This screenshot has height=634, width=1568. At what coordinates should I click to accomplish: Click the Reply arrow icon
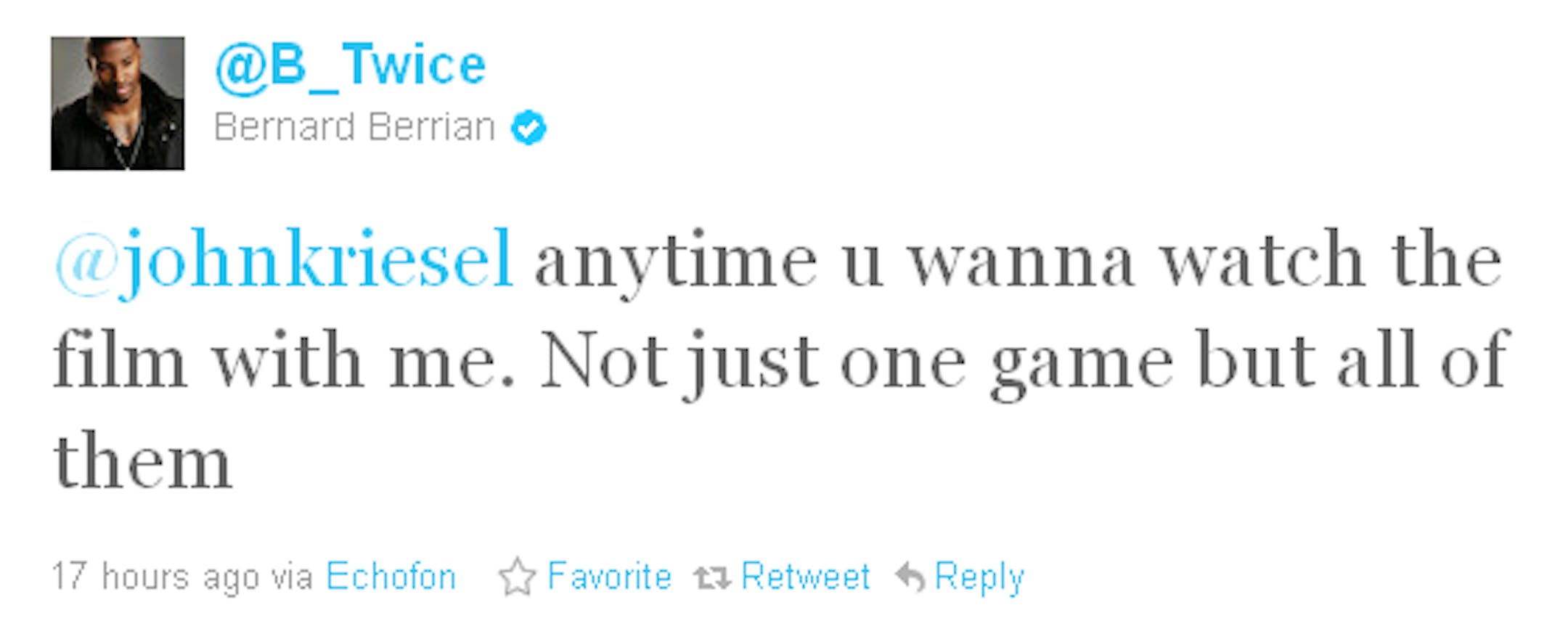[x=910, y=578]
